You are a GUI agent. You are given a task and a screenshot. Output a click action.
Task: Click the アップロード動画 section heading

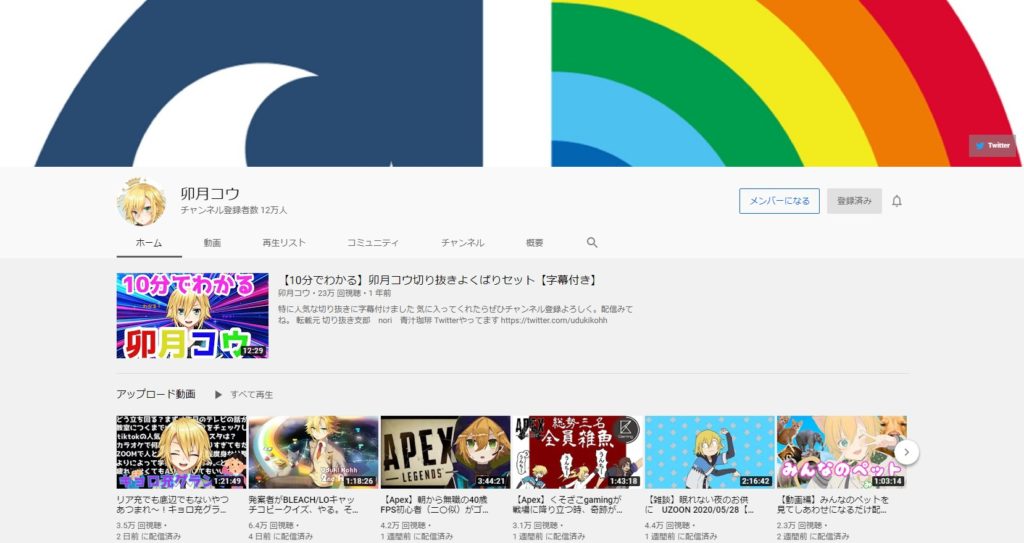point(156,394)
